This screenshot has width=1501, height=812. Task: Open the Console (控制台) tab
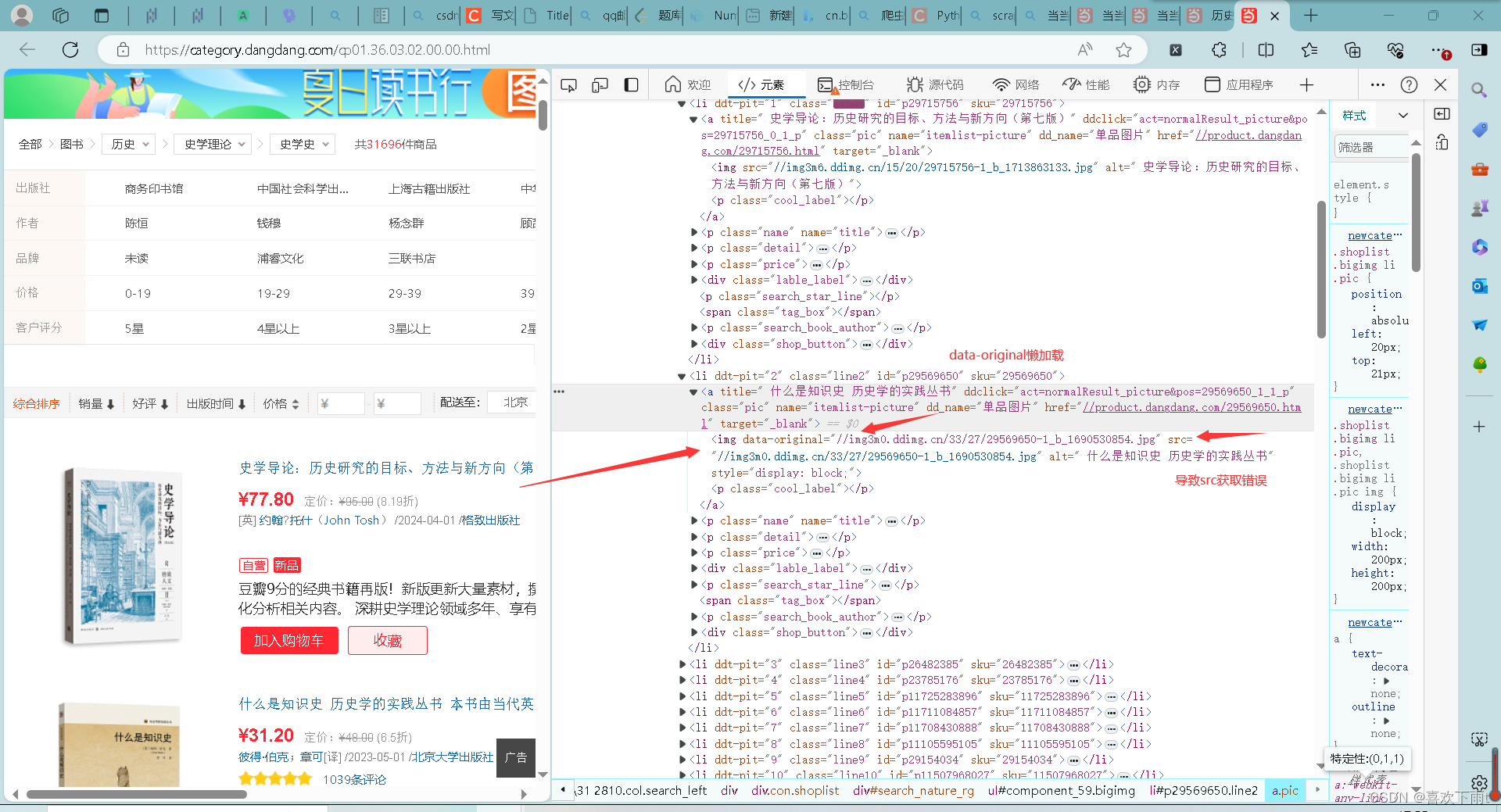pos(846,85)
